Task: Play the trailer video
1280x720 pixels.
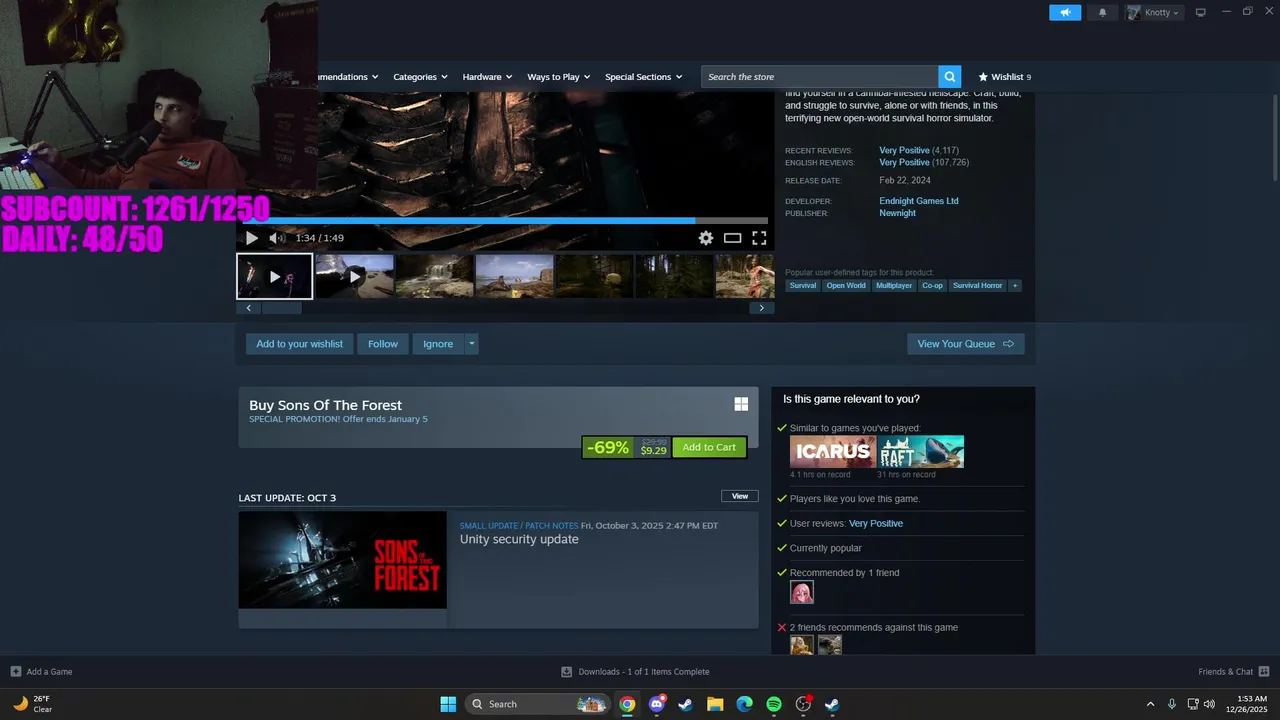Action: 251,238
